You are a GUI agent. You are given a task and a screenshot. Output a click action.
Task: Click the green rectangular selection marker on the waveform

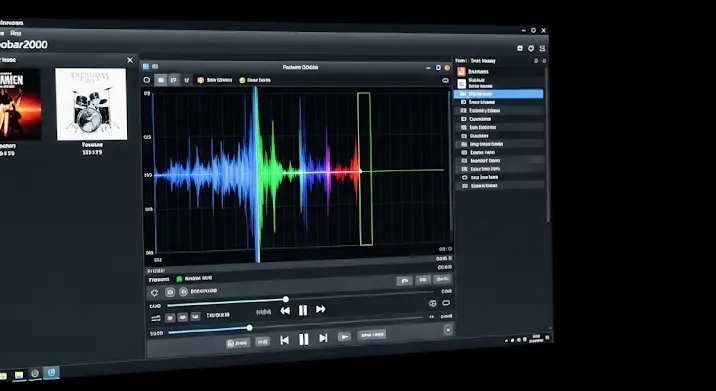(x=365, y=169)
